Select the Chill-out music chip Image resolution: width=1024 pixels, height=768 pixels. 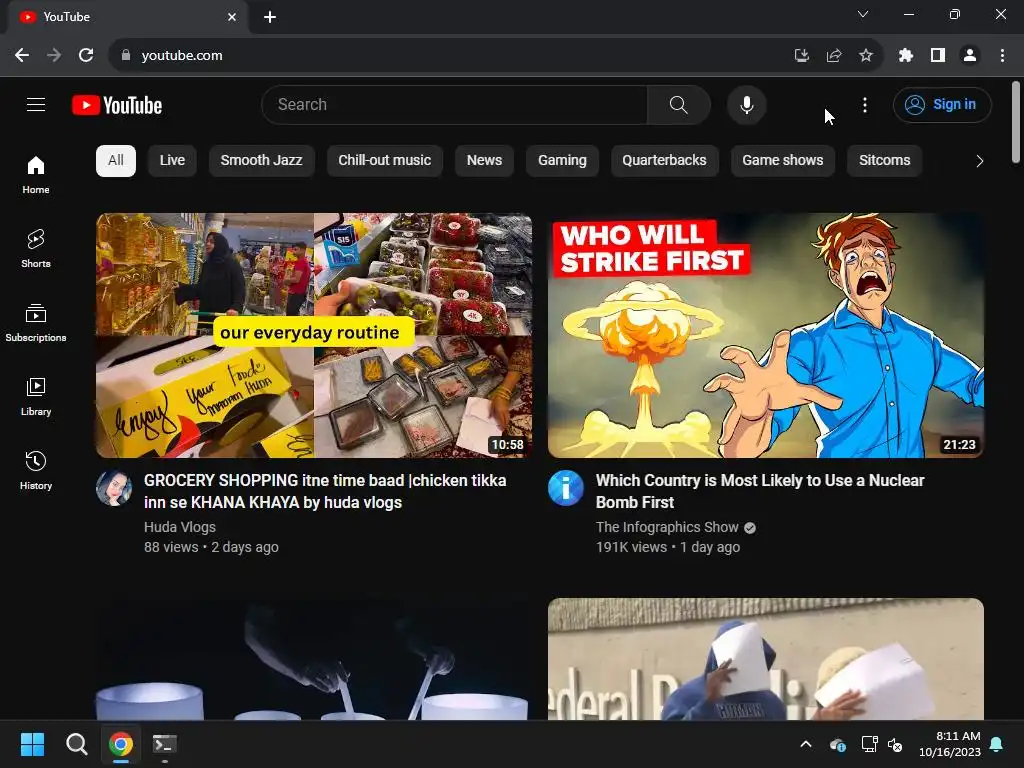point(385,161)
